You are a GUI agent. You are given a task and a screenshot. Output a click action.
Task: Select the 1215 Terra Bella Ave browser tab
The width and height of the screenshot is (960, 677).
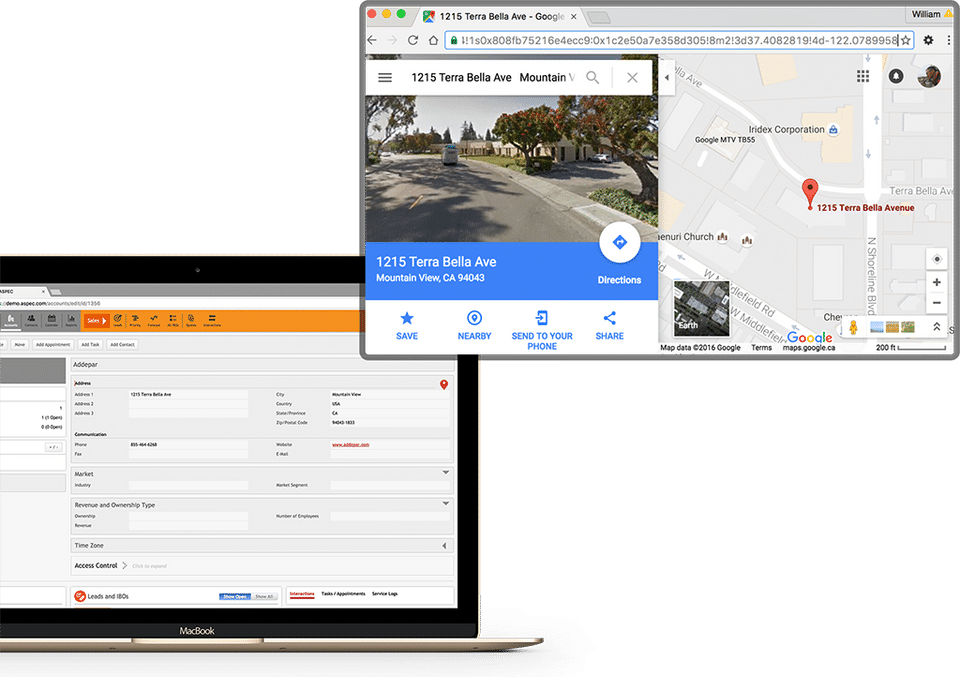pyautogui.click(x=501, y=17)
